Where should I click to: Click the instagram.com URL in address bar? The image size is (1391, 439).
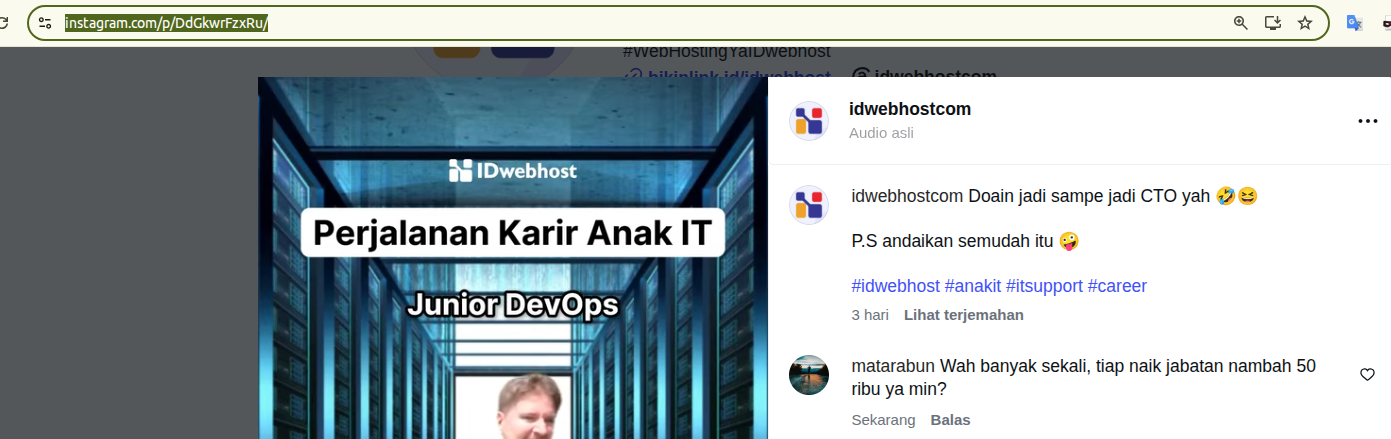click(x=167, y=23)
